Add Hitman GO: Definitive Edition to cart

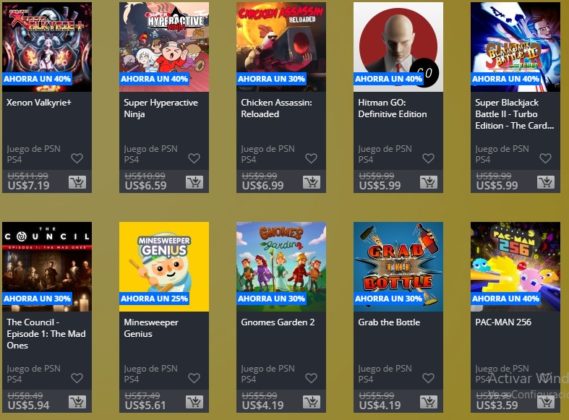[429, 182]
